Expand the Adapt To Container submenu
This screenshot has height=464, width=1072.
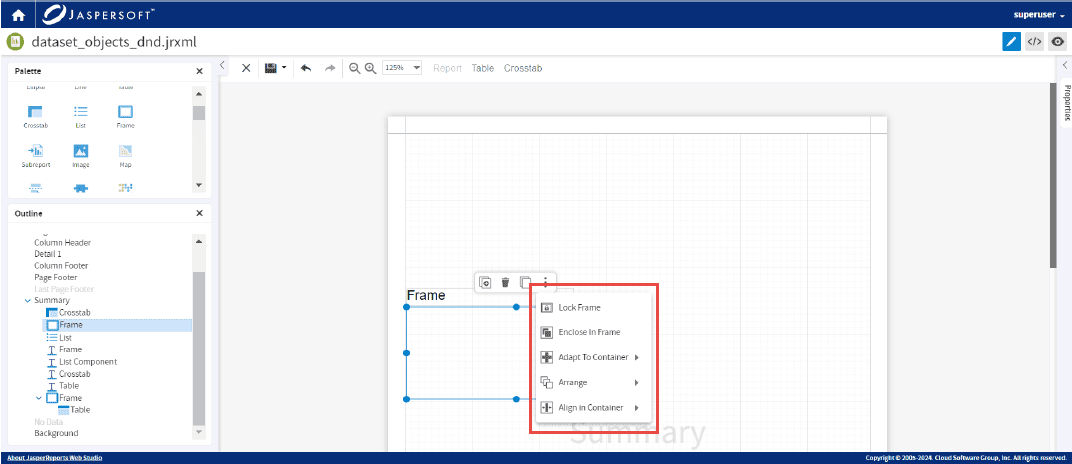point(590,357)
